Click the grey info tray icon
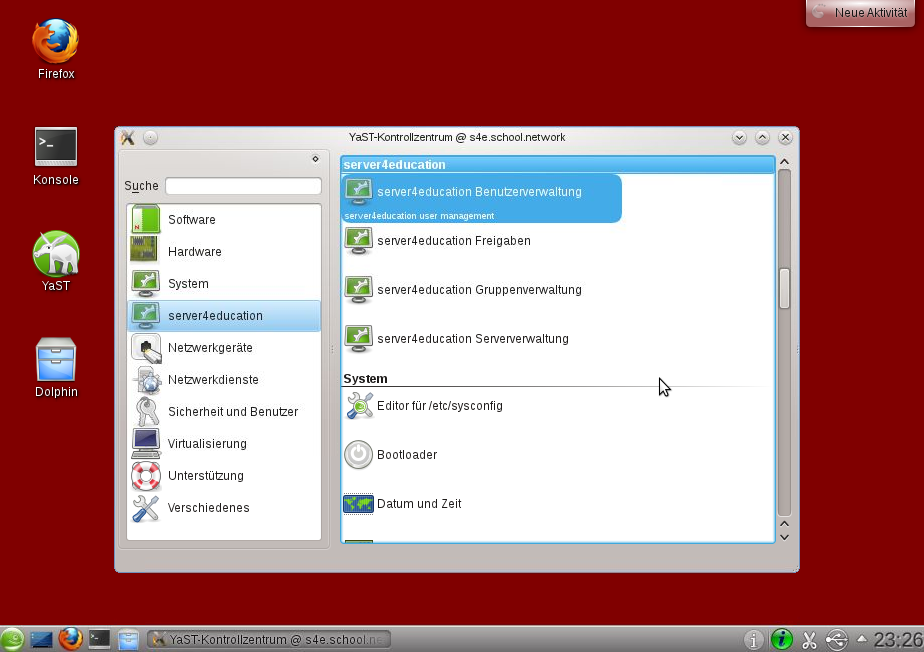The image size is (924, 652). [x=754, y=639]
